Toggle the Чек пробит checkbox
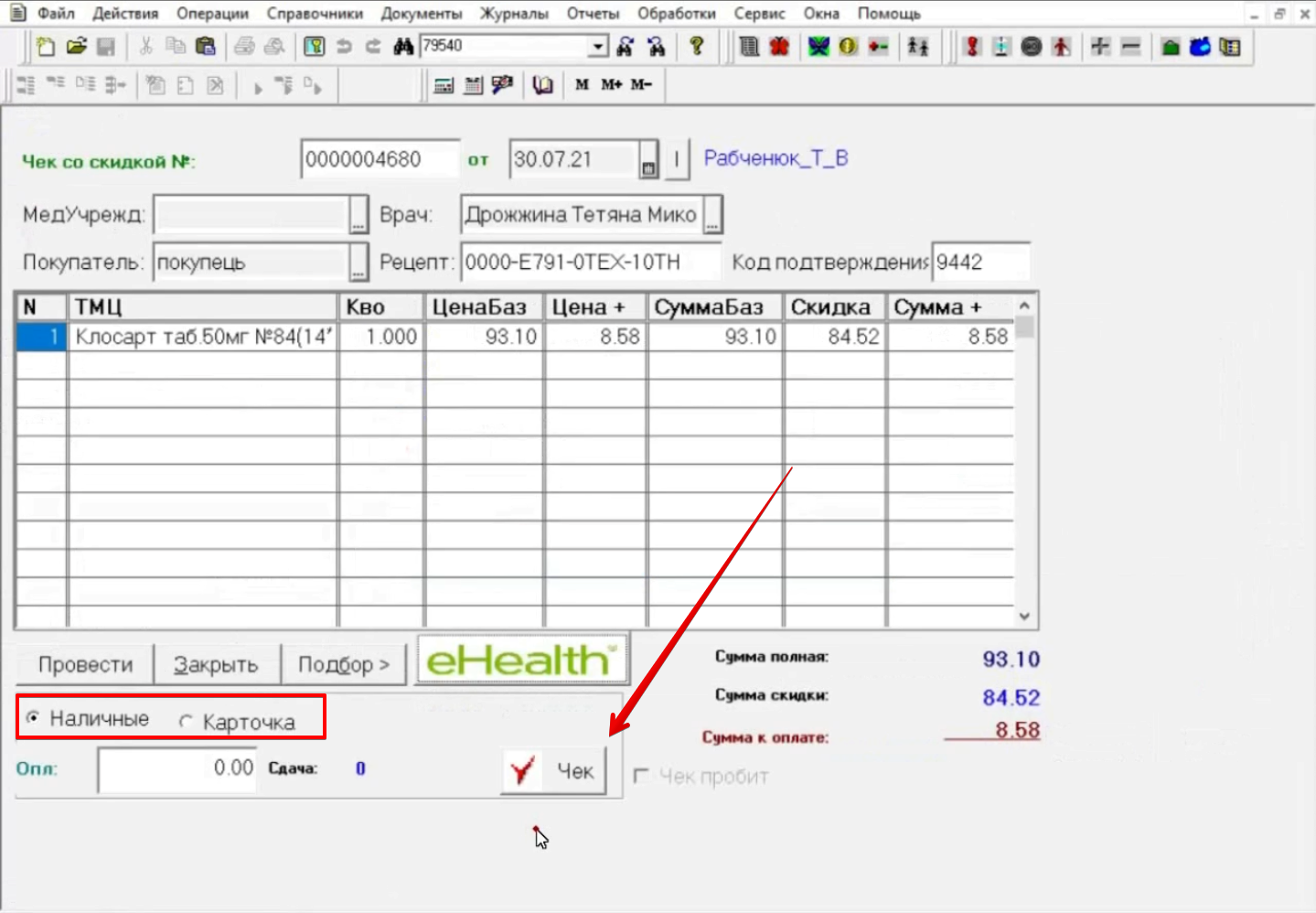The width and height of the screenshot is (1316, 913). click(641, 776)
